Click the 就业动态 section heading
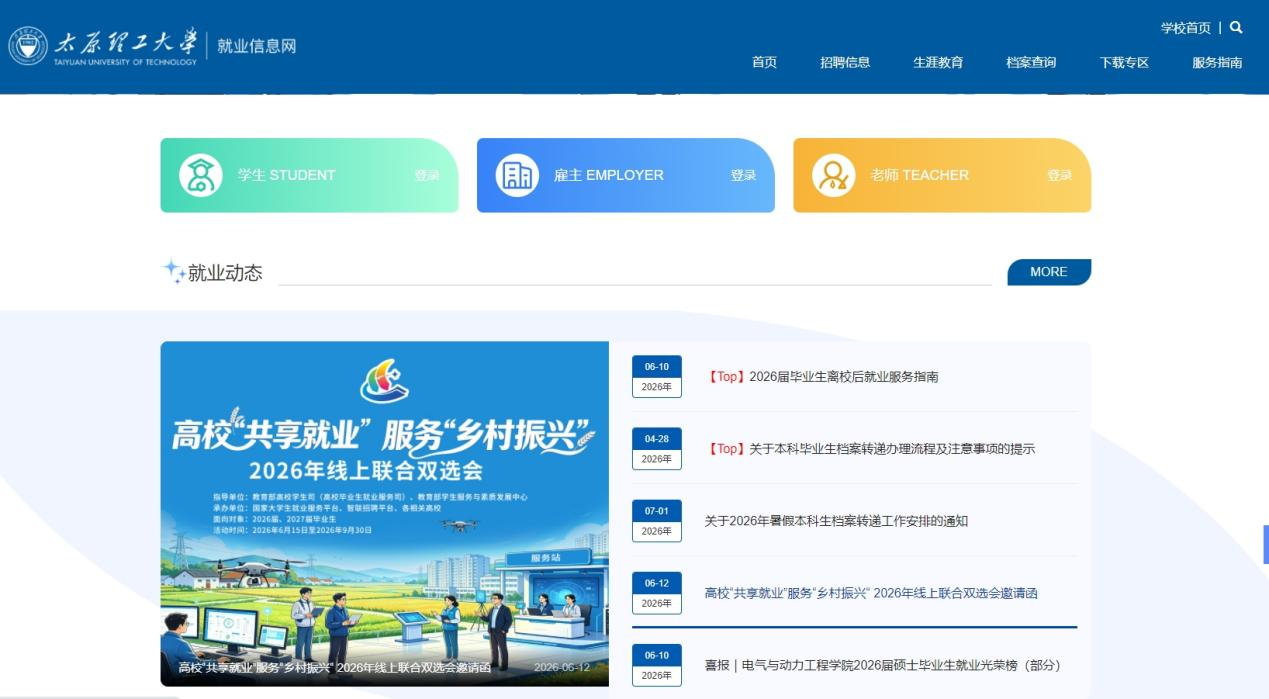 [x=225, y=273]
